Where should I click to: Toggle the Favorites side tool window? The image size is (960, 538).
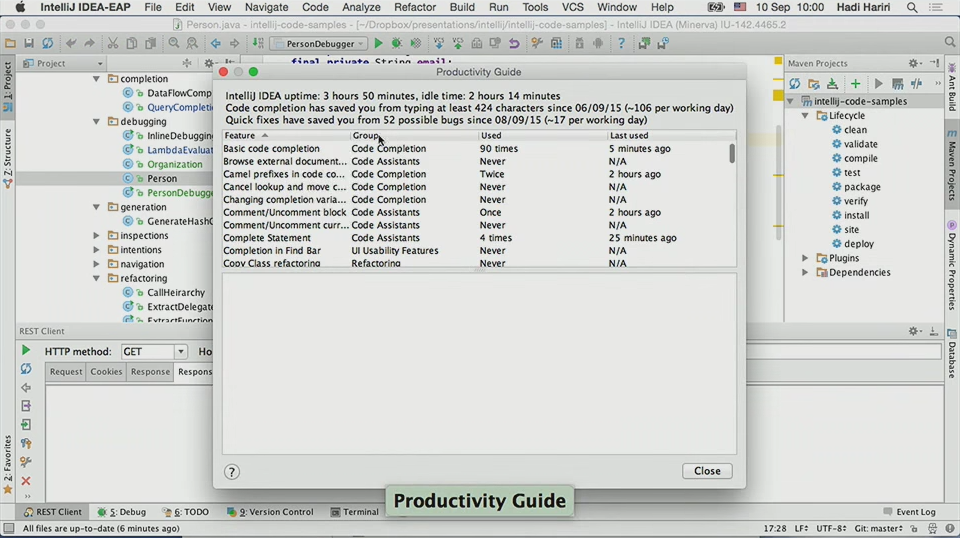point(7,465)
